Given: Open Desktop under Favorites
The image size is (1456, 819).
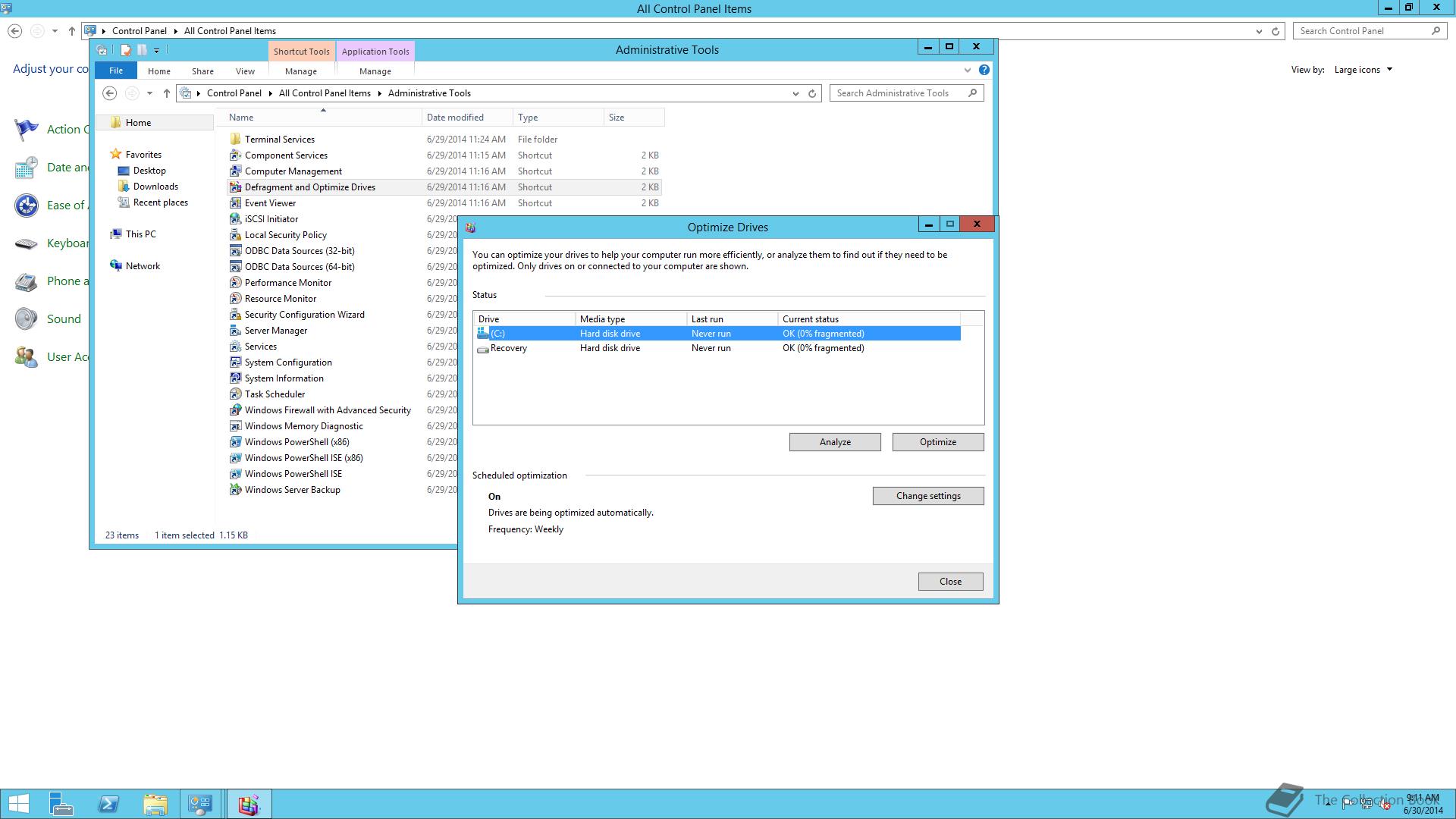Looking at the screenshot, I should [x=149, y=171].
